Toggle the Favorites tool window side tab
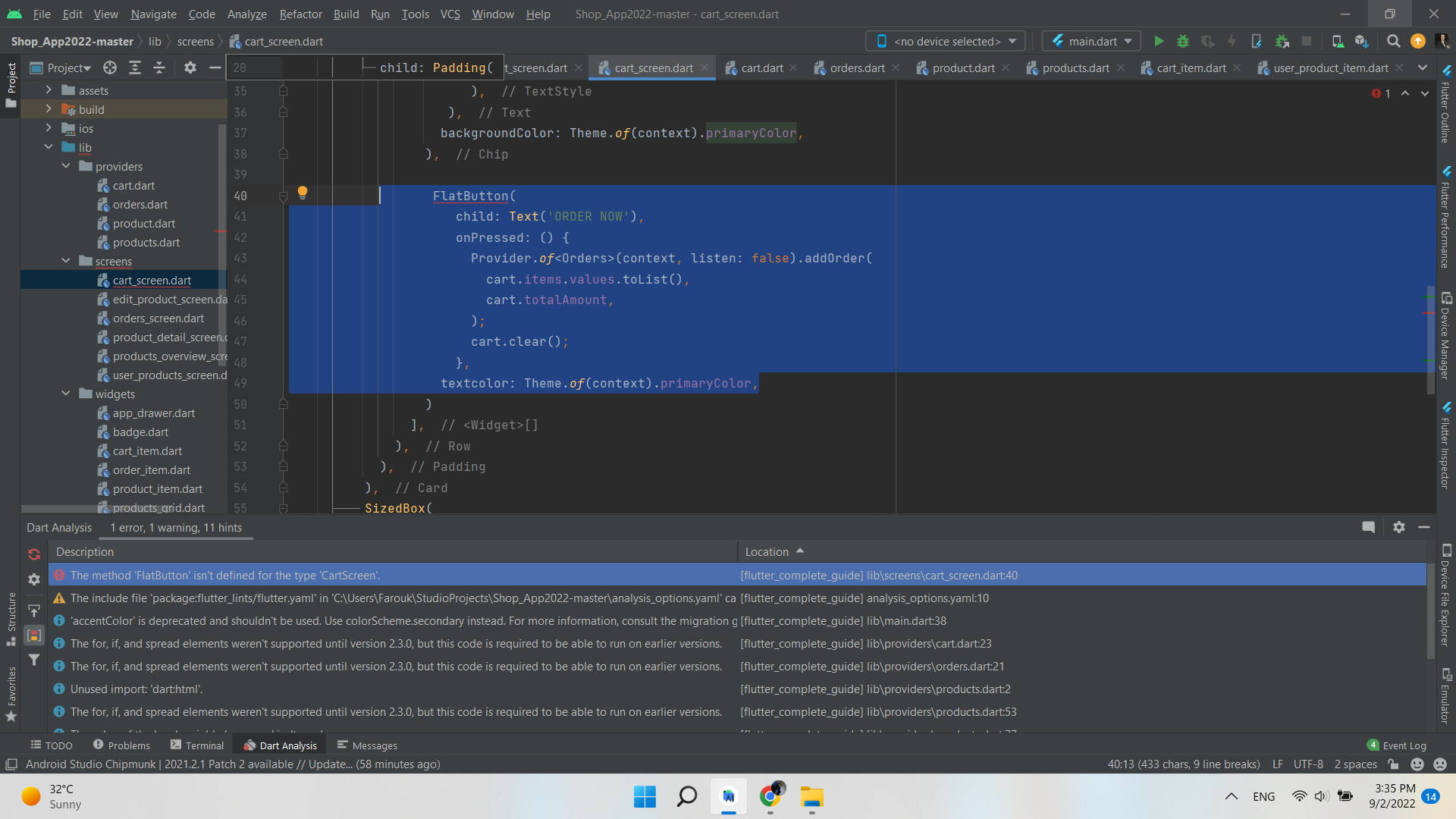The height and width of the screenshot is (819, 1456). pos(11,694)
